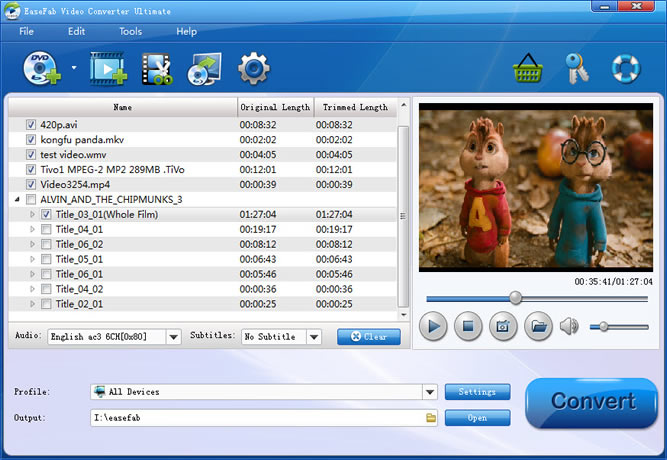Image resolution: width=667 pixels, height=460 pixels.
Task: Click the Load DVD disc icon
Action: coord(42,69)
